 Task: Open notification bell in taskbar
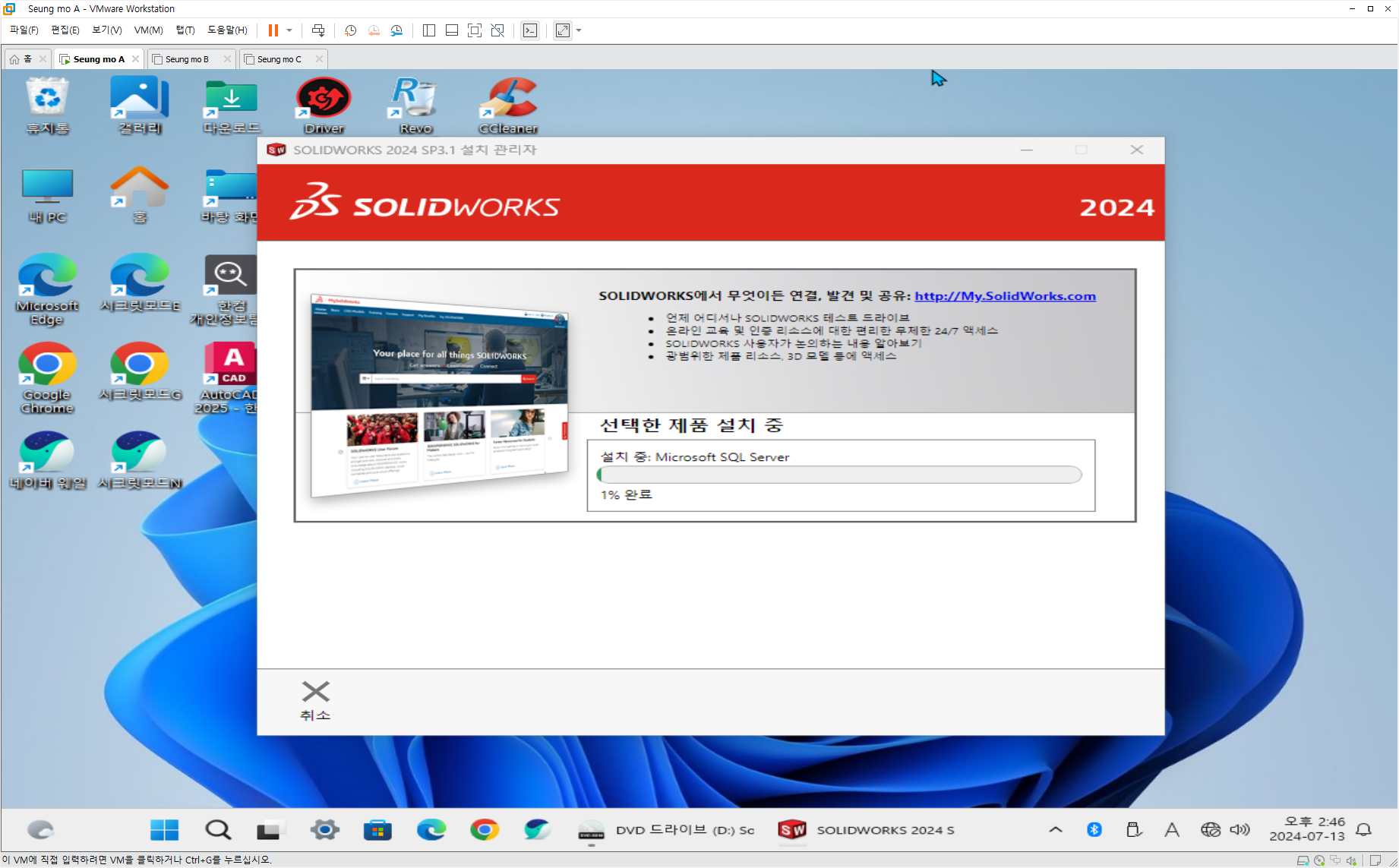[x=1364, y=830]
